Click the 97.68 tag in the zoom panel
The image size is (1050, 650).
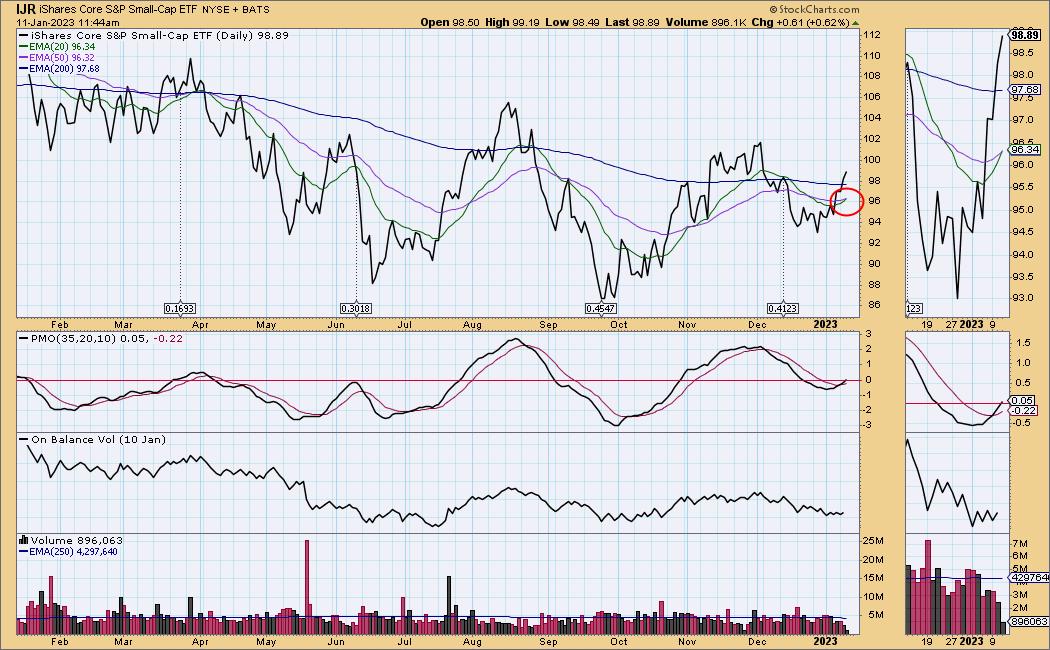tap(1025, 90)
